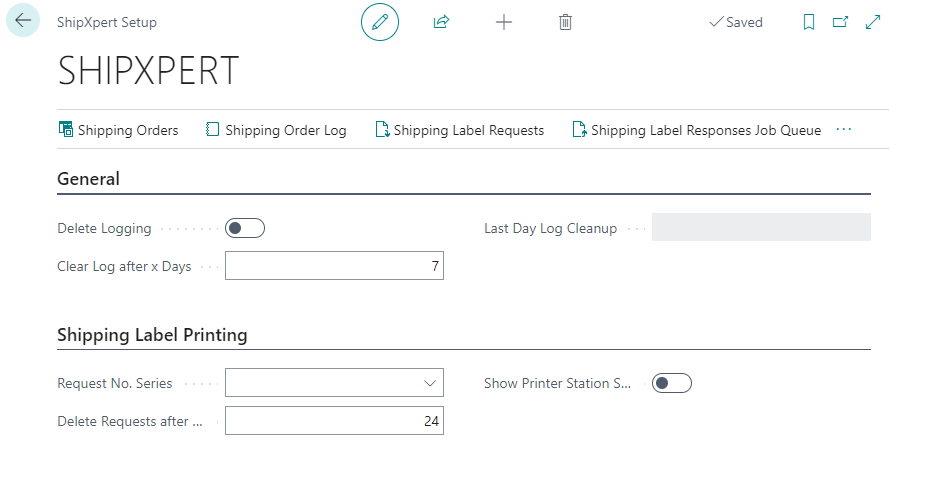This screenshot has height=494, width=928.
Task: Click the plus icon to create new
Action: coord(504,22)
